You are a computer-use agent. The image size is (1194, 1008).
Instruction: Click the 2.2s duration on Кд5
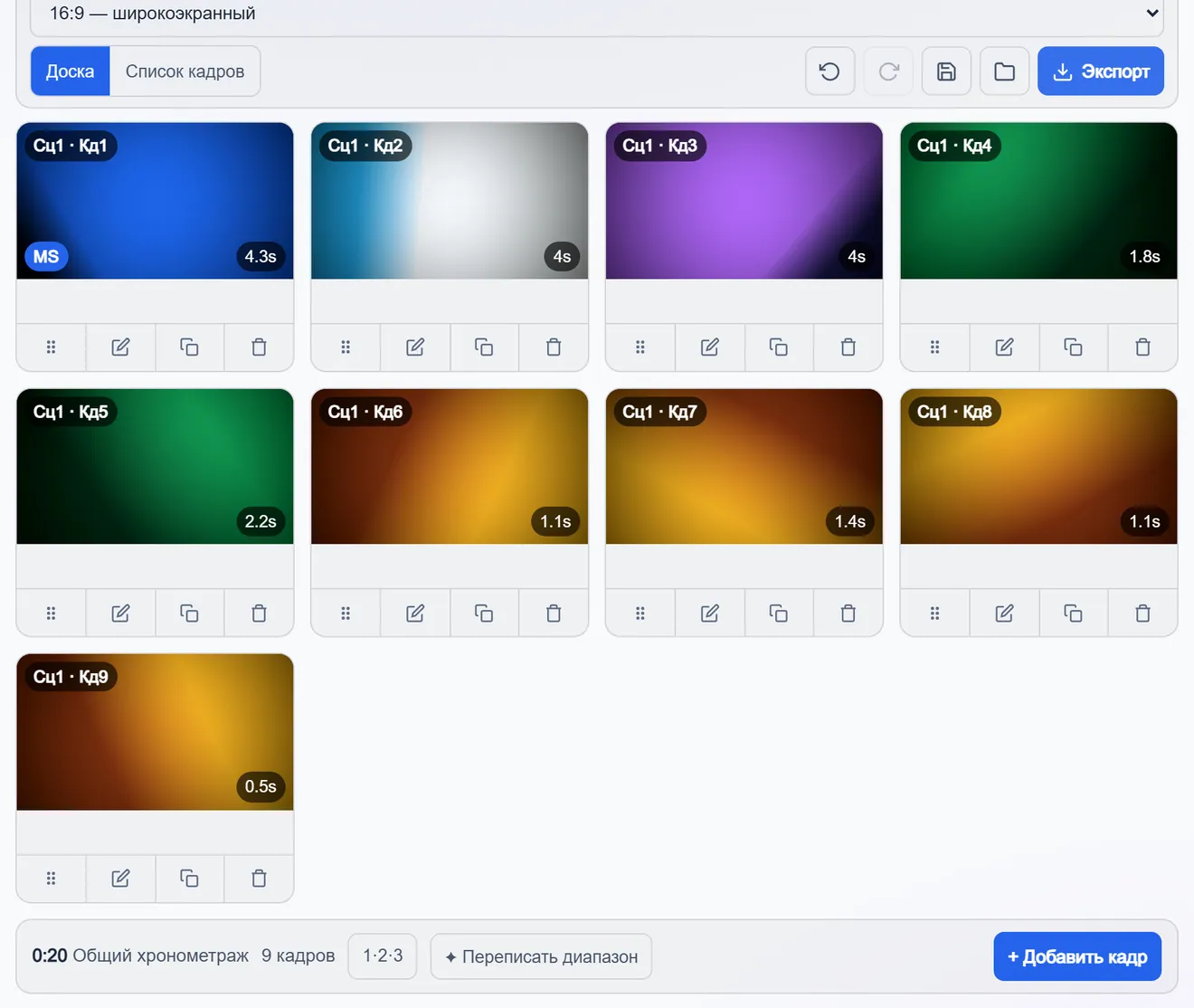[261, 522]
